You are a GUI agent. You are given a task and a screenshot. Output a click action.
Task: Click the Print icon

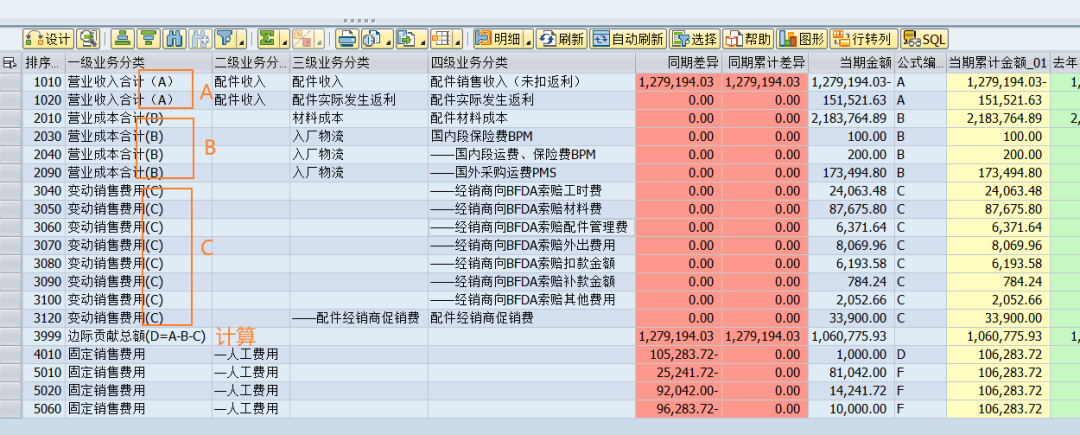click(348, 39)
